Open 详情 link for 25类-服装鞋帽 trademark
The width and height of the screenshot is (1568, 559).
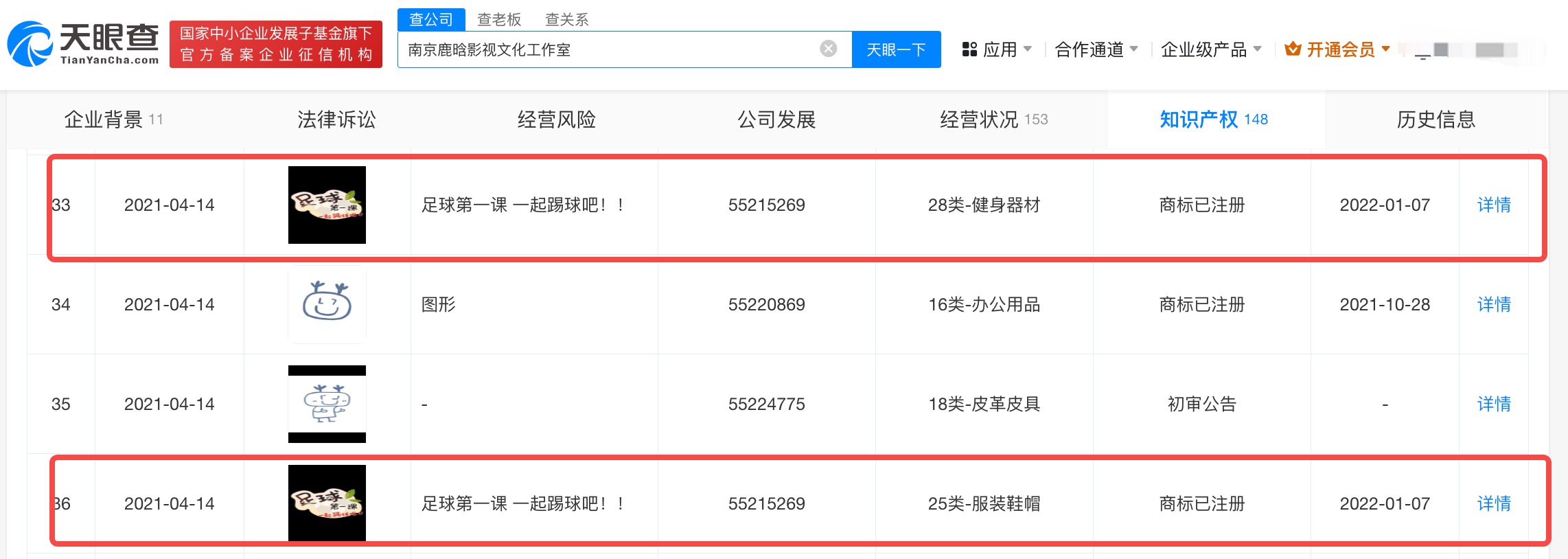click(1493, 503)
